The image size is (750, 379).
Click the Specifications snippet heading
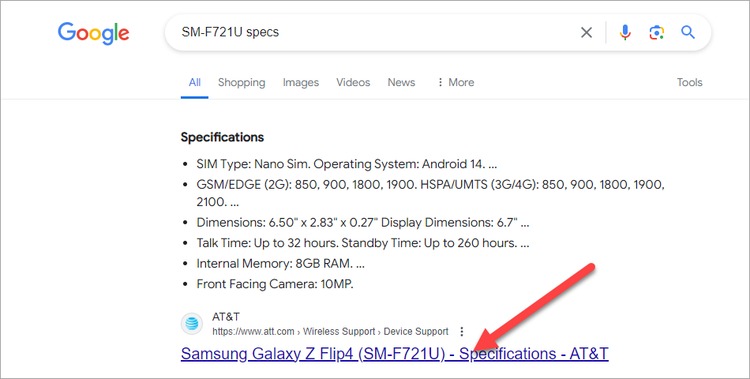(x=222, y=137)
